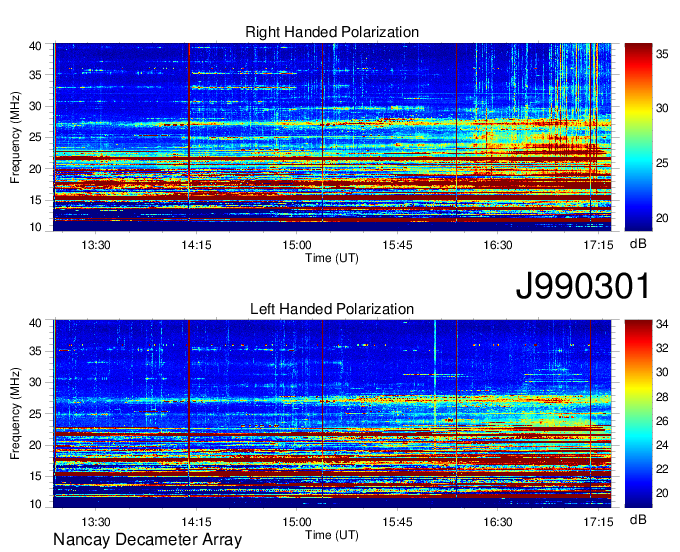Click the 13:30 tick label under top plot

(96, 245)
